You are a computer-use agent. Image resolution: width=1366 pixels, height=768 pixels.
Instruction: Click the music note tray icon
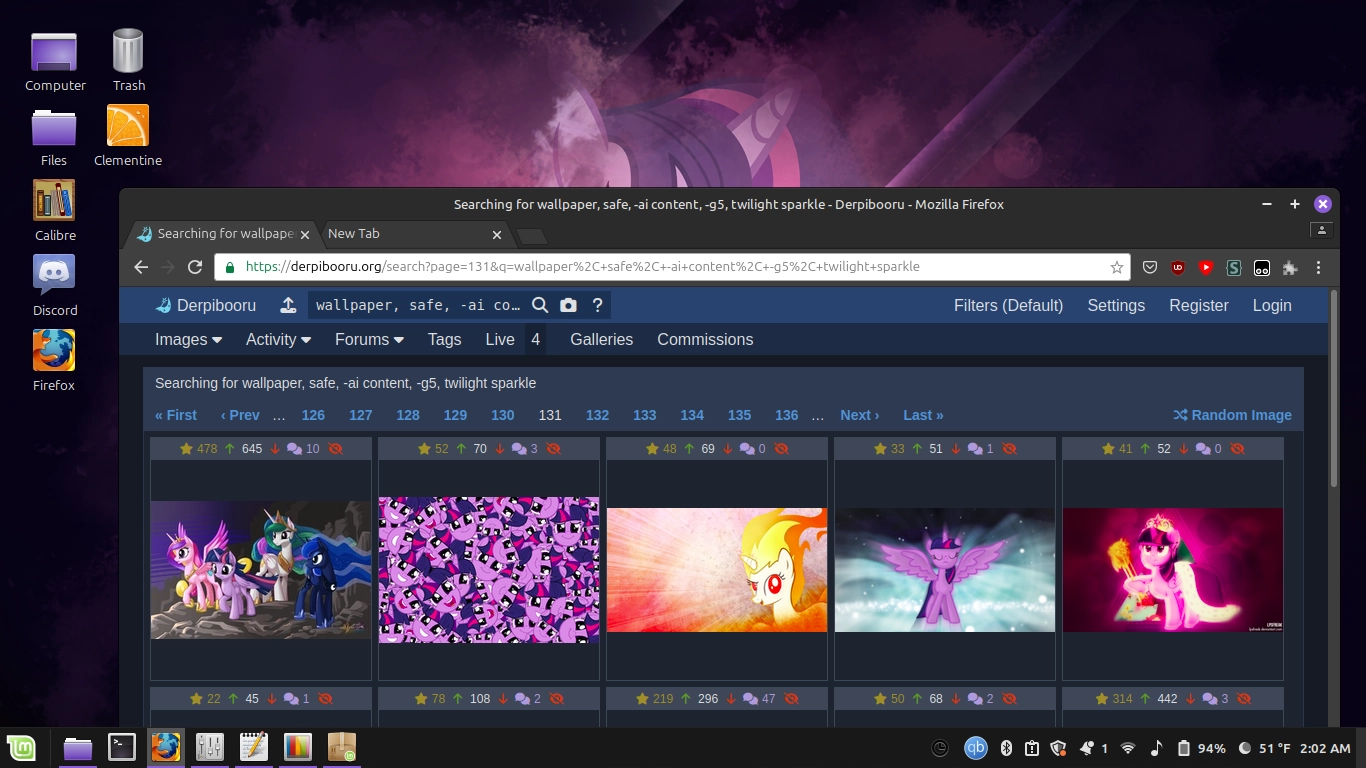click(x=1156, y=748)
